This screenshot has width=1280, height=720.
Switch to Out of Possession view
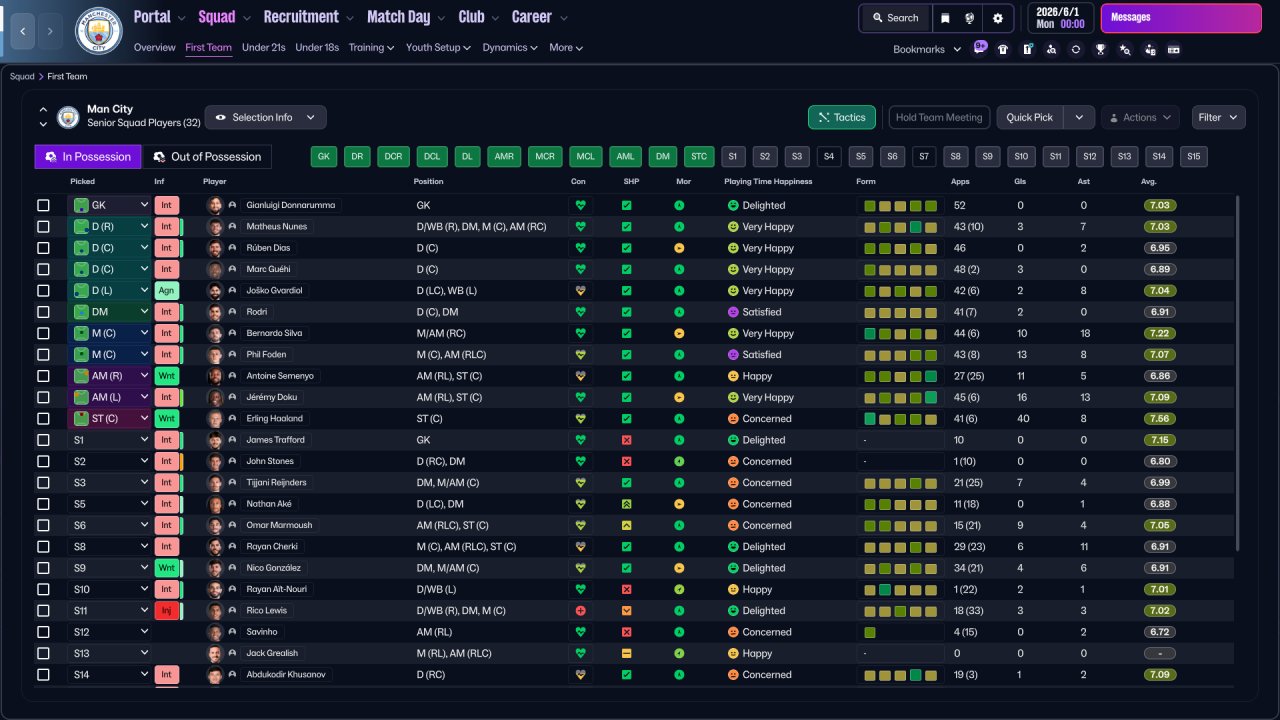point(207,156)
